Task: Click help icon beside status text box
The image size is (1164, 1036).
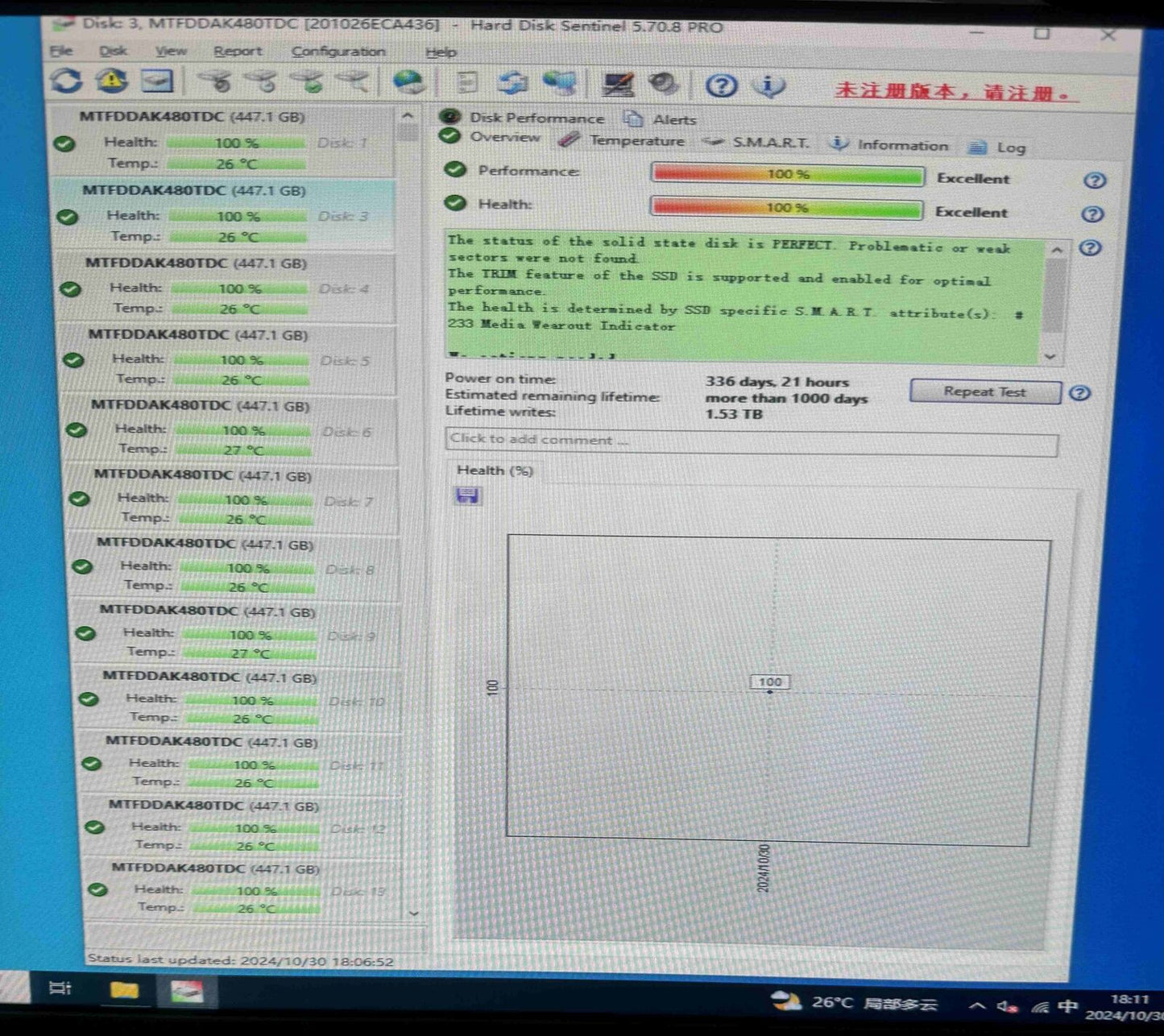Action: 1090,247
